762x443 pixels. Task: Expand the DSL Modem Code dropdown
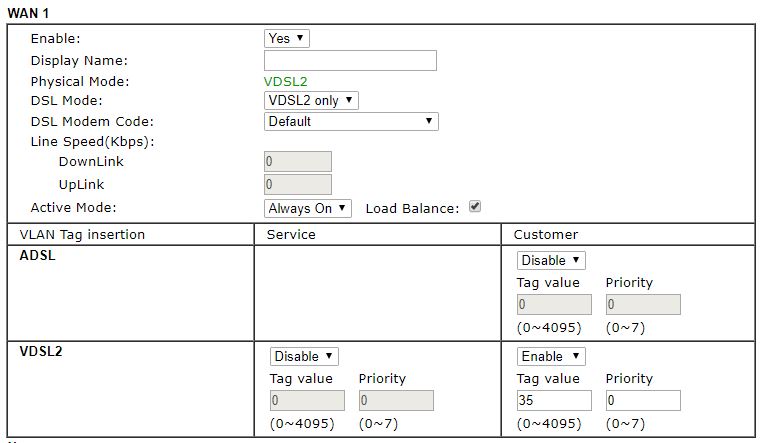click(x=351, y=121)
